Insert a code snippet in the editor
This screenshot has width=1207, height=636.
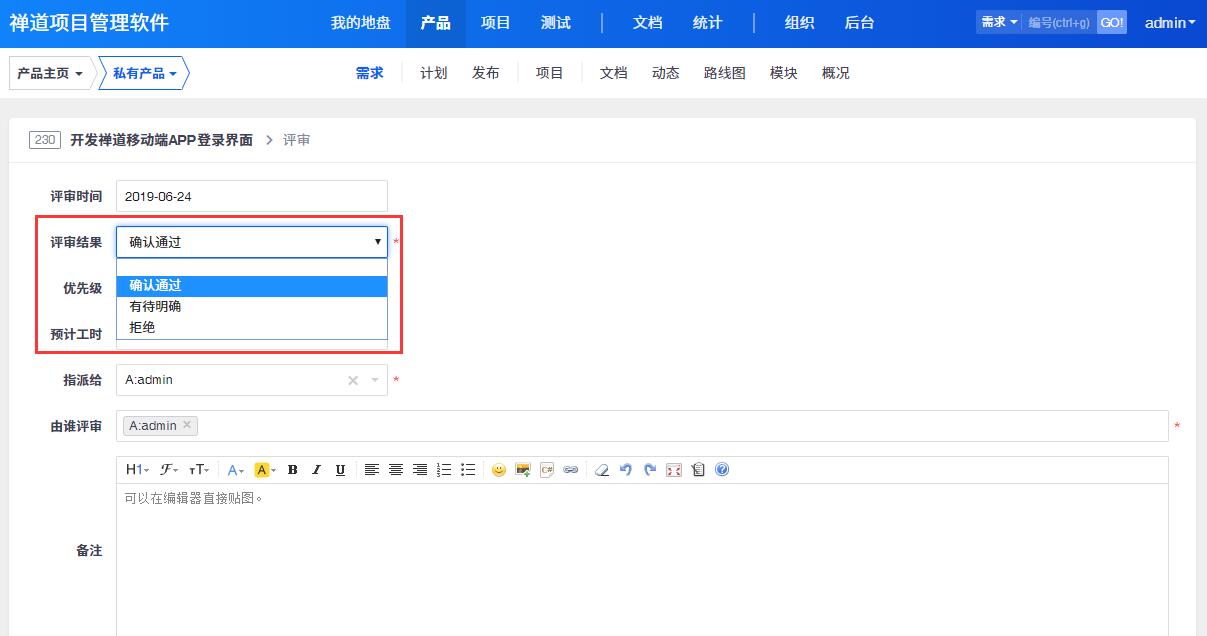(x=546, y=470)
